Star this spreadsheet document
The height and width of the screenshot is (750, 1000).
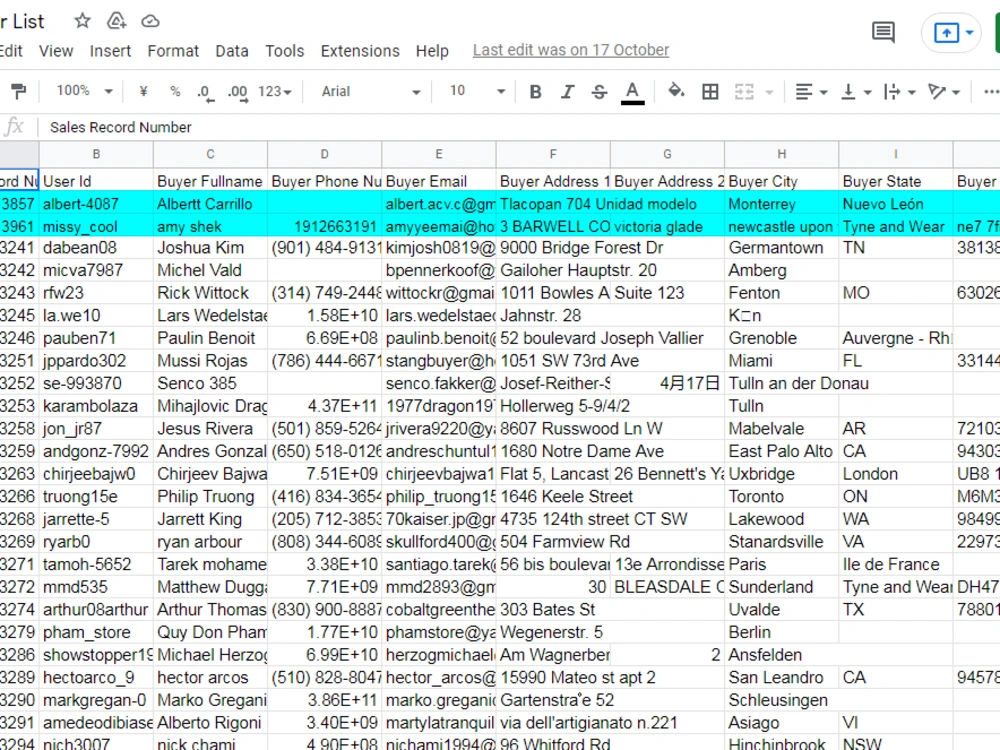pos(82,21)
